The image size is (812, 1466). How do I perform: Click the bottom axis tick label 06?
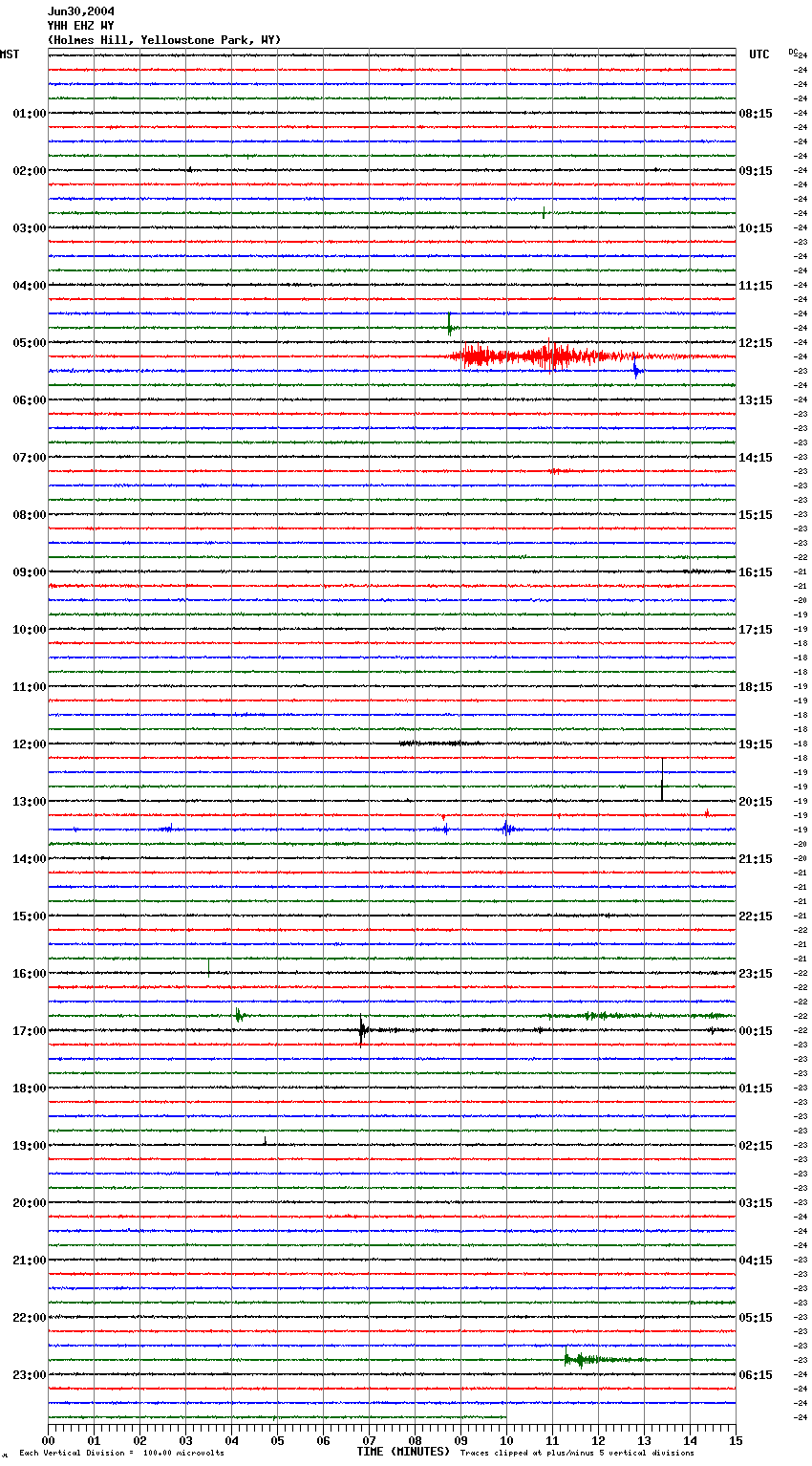pyautogui.click(x=323, y=1440)
